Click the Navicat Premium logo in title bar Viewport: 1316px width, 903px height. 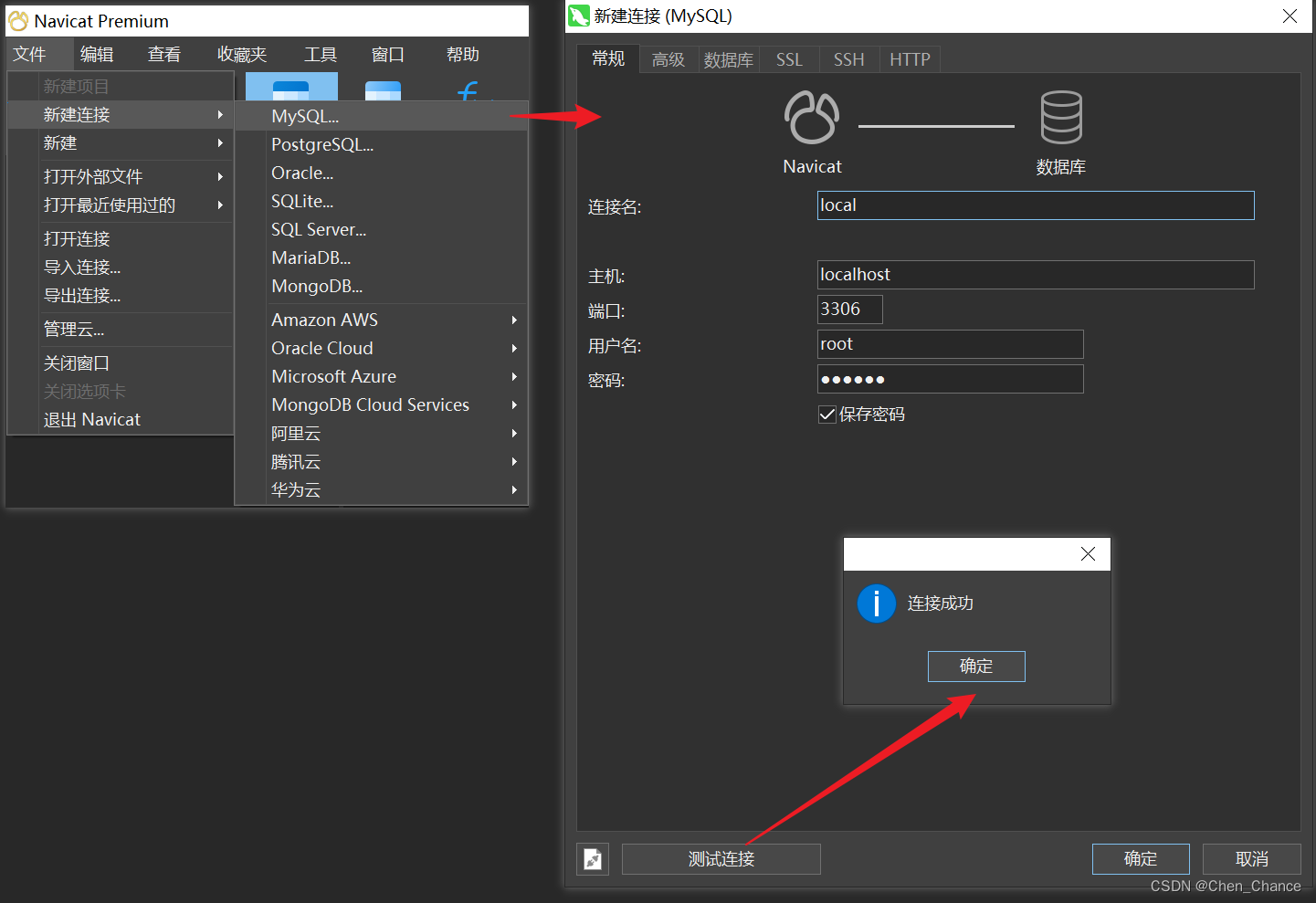click(x=18, y=20)
